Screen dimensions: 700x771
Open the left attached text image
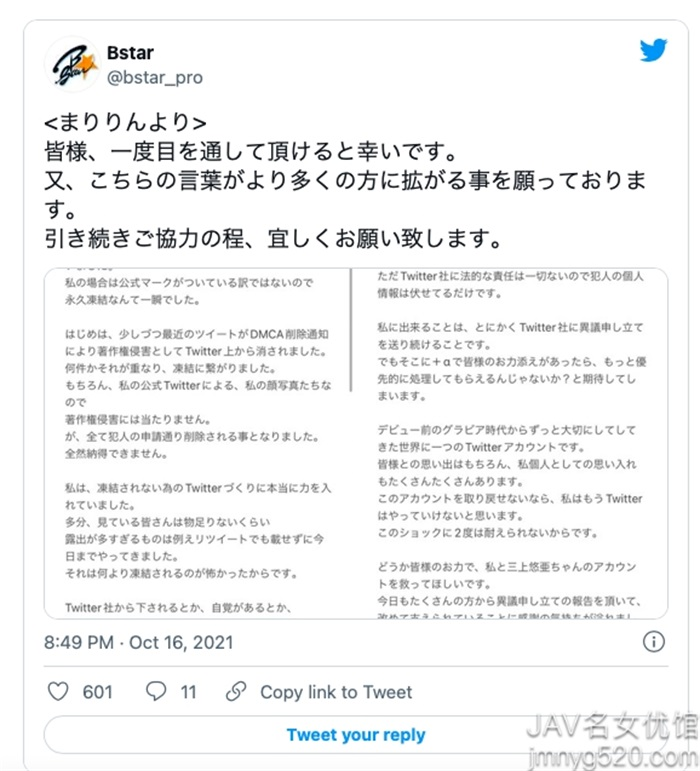point(197,443)
